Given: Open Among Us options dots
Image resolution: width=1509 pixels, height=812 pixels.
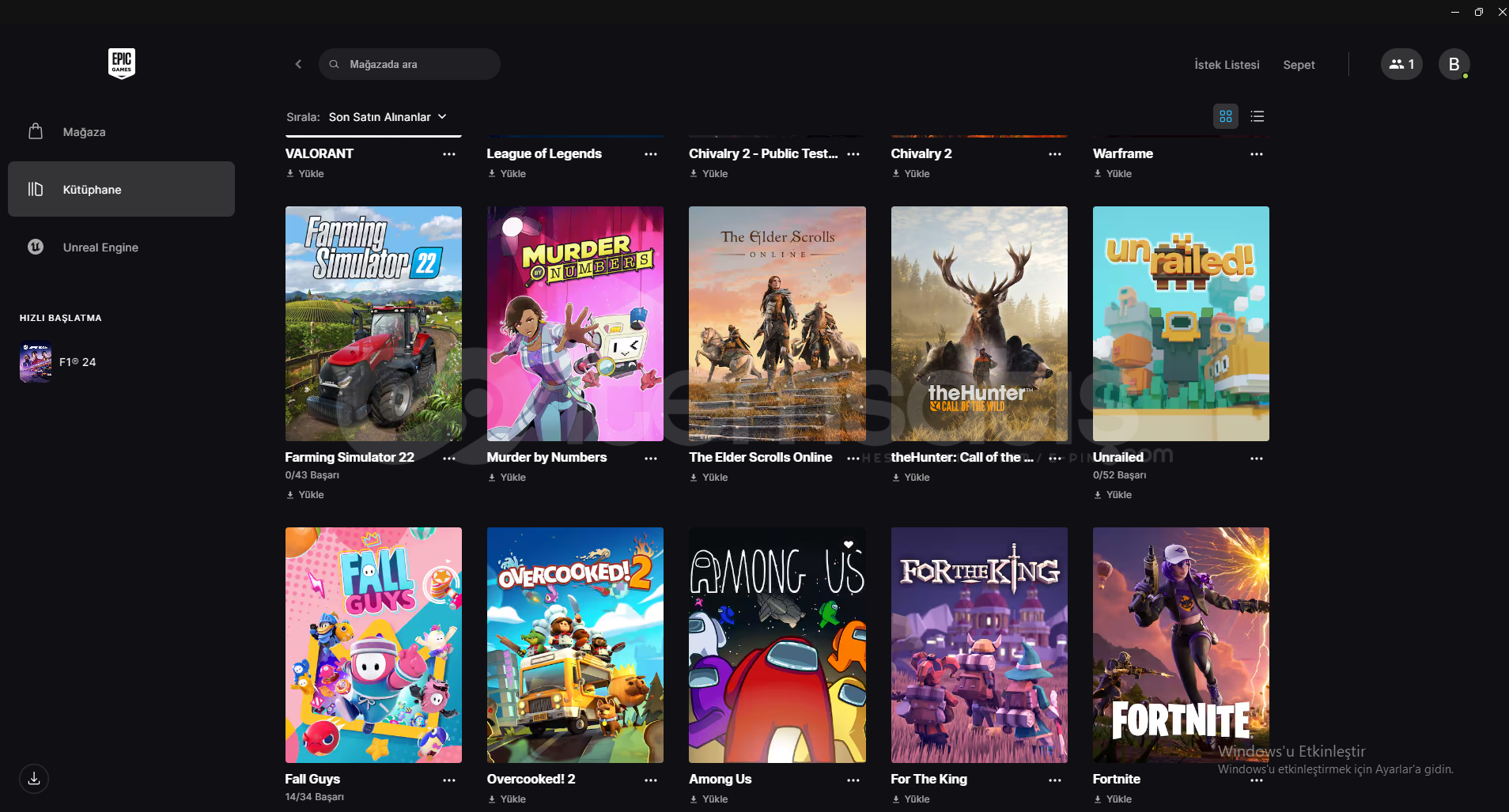Looking at the screenshot, I should pyautogui.click(x=853, y=780).
